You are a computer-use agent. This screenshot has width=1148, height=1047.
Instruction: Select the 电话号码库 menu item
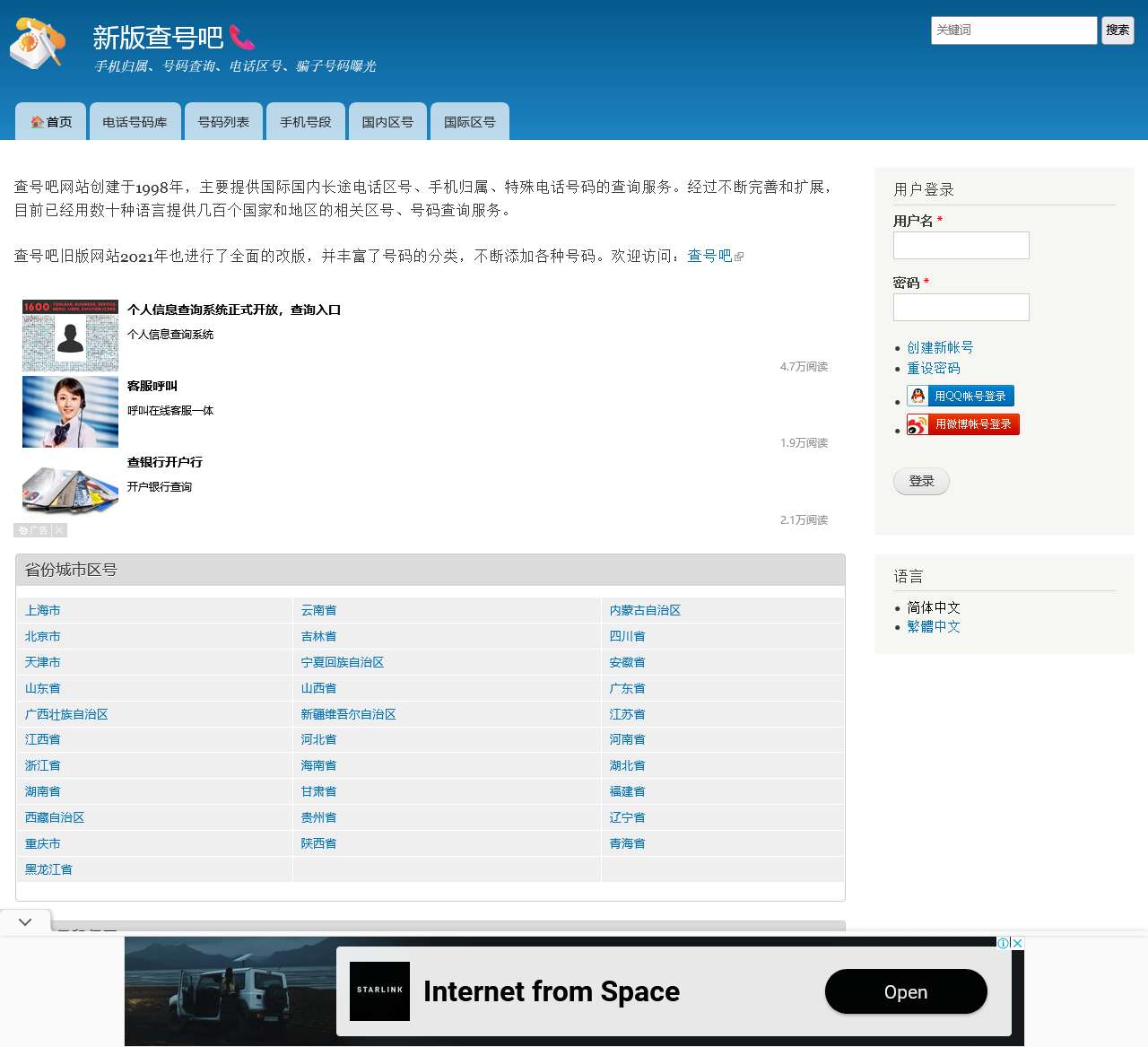coord(135,121)
